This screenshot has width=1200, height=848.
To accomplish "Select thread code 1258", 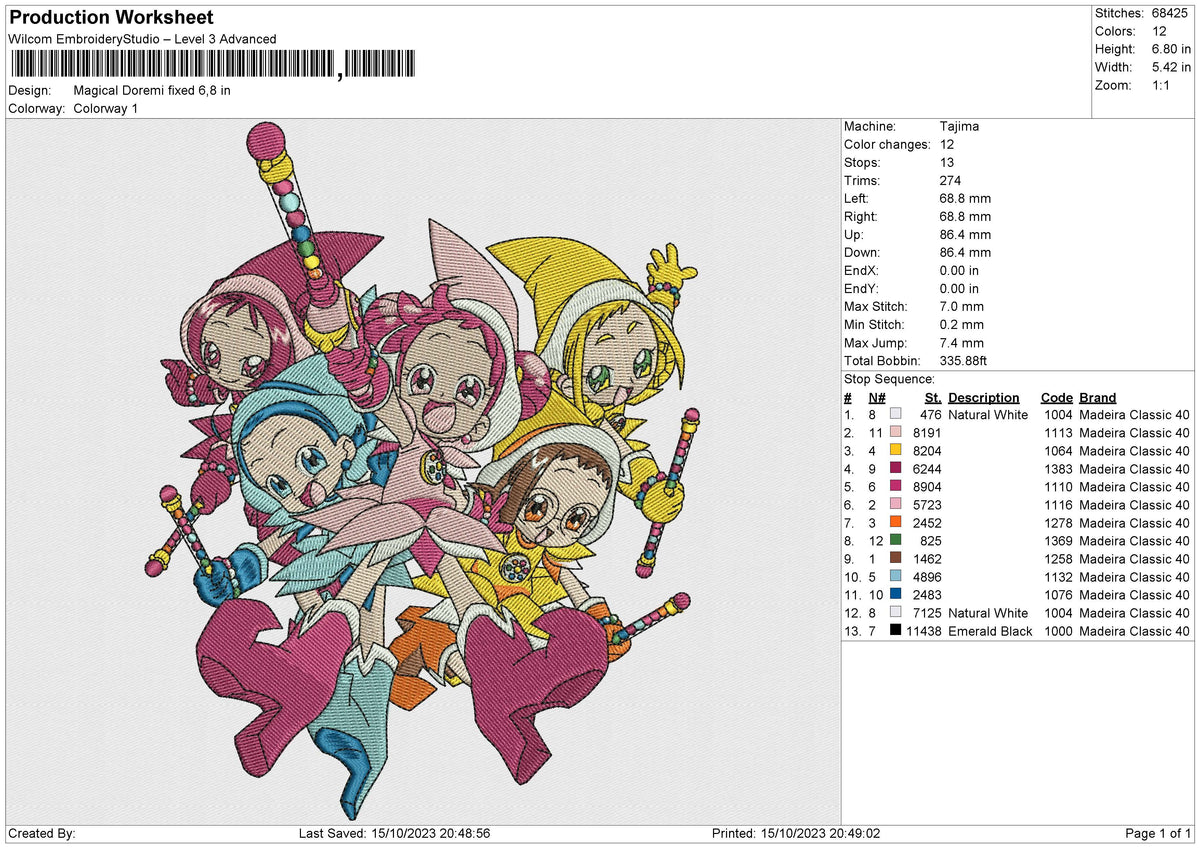I will [x=1058, y=559].
